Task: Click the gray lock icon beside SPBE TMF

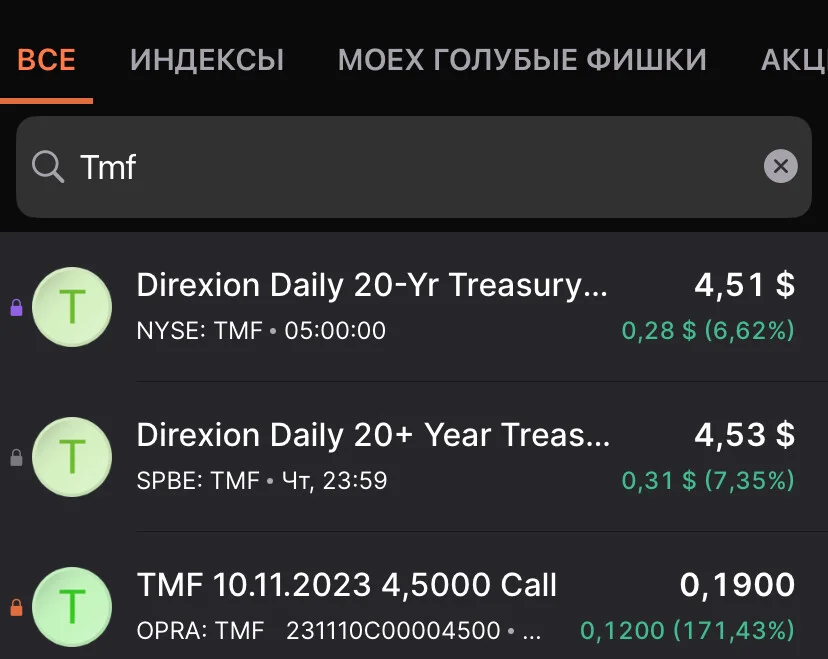Action: point(17,457)
